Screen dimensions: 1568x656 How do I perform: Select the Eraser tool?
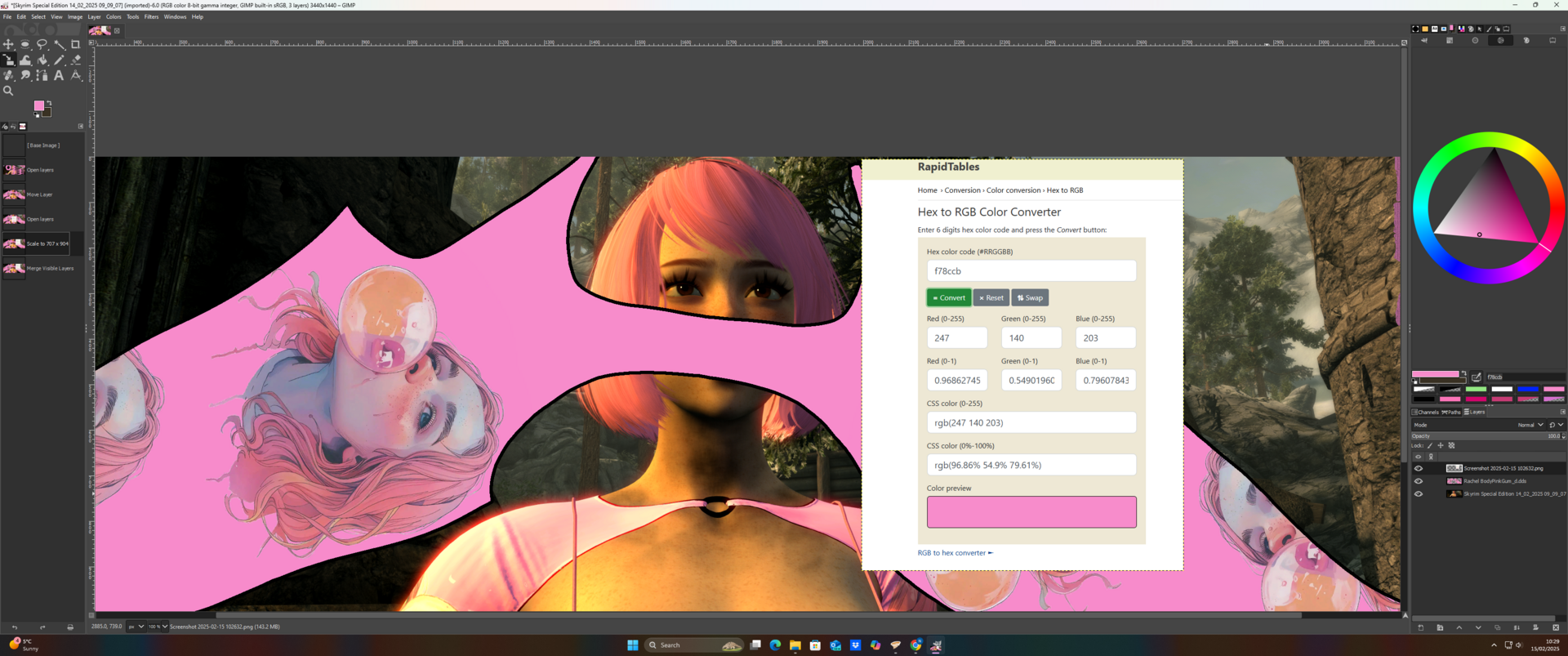pos(76,60)
